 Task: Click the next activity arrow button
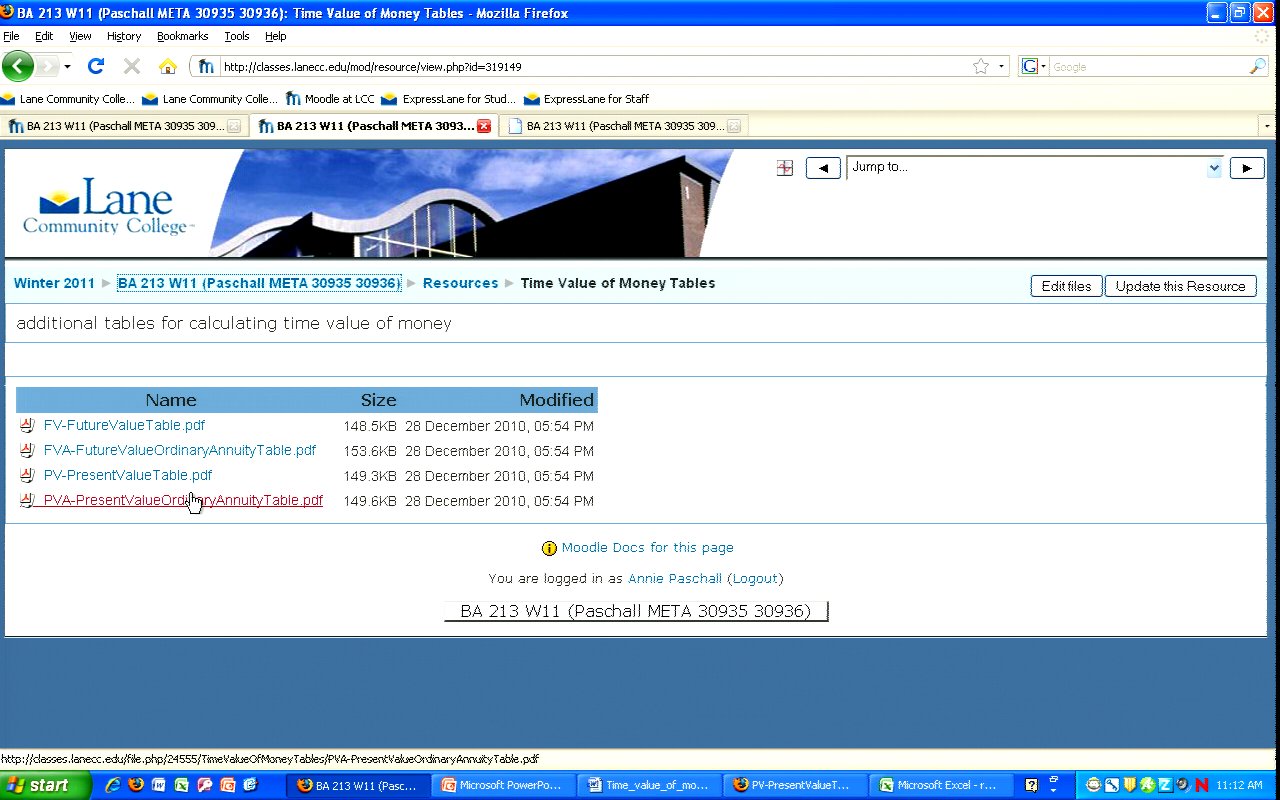tap(1246, 168)
